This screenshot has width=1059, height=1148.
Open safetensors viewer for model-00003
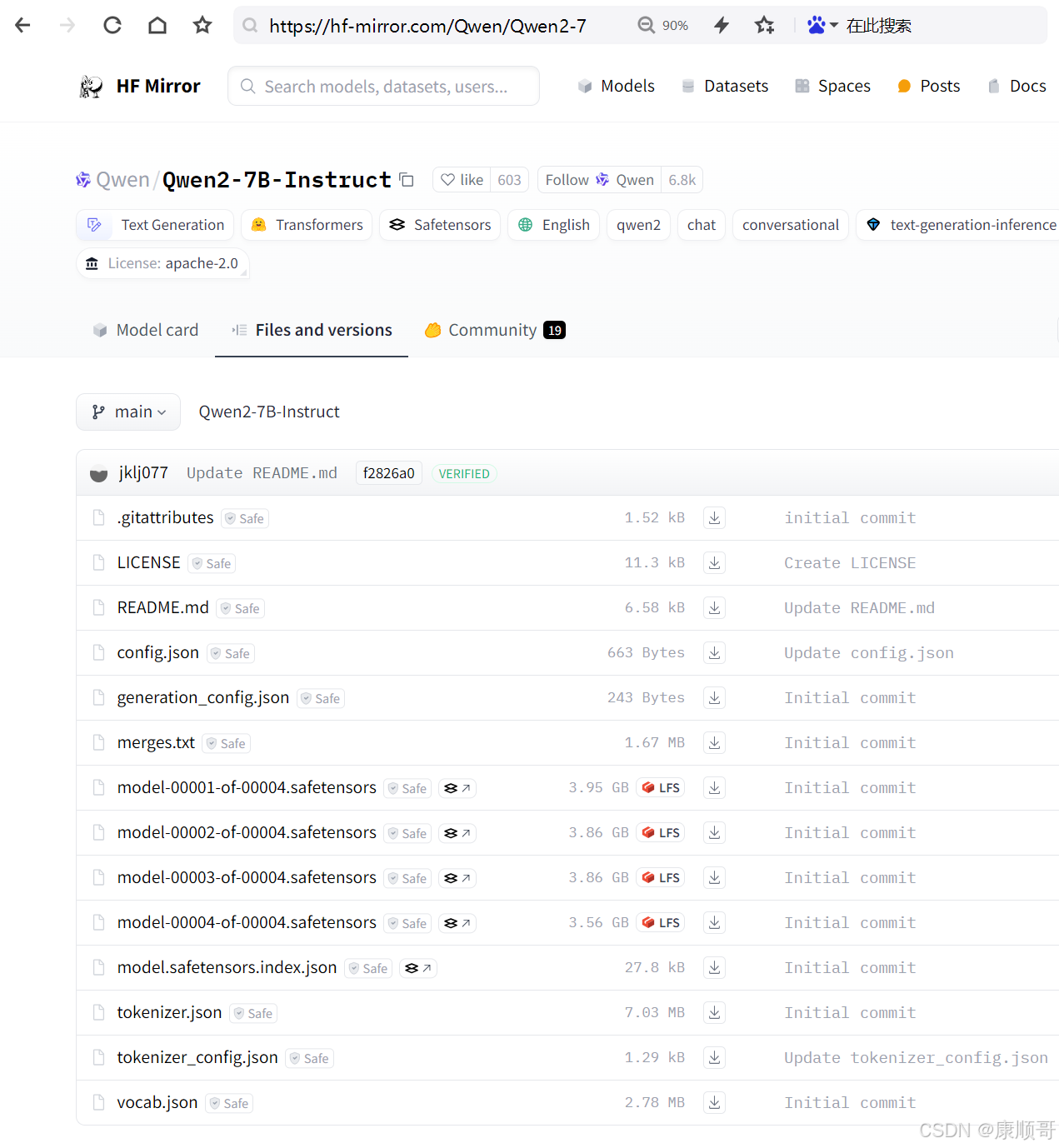pyautogui.click(x=457, y=878)
